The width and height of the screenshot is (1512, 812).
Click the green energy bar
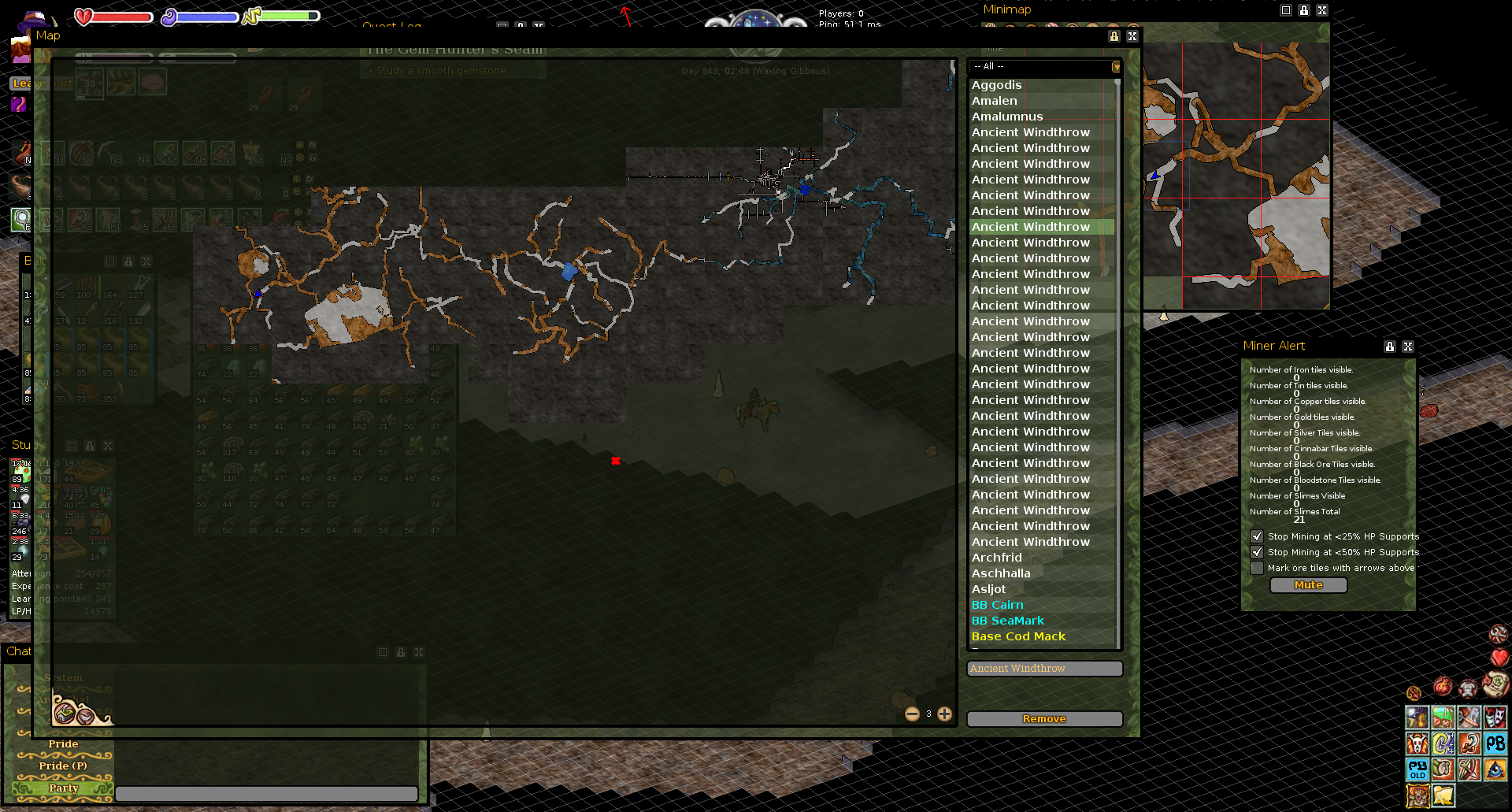[282, 16]
